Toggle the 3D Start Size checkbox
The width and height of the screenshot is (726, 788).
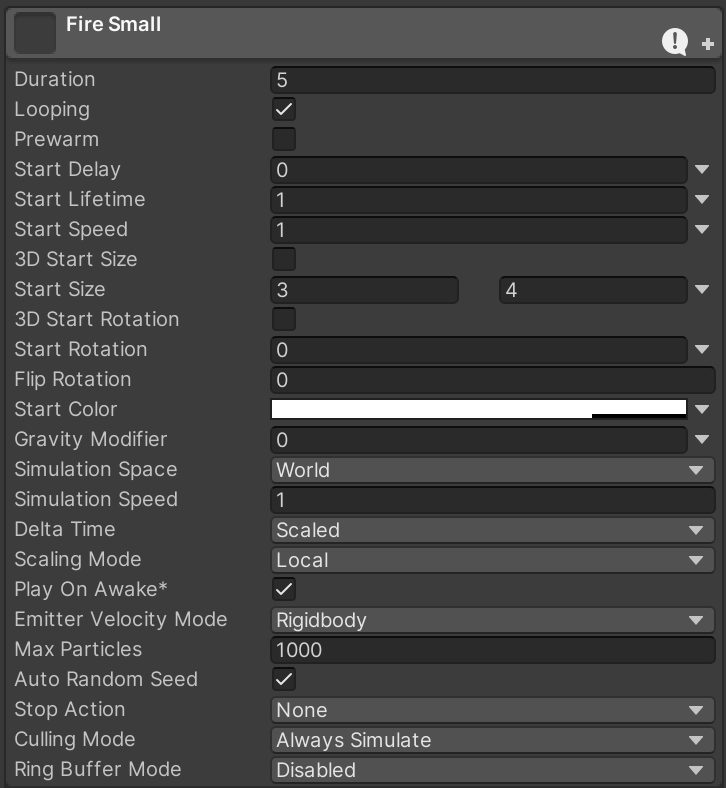tap(284, 260)
